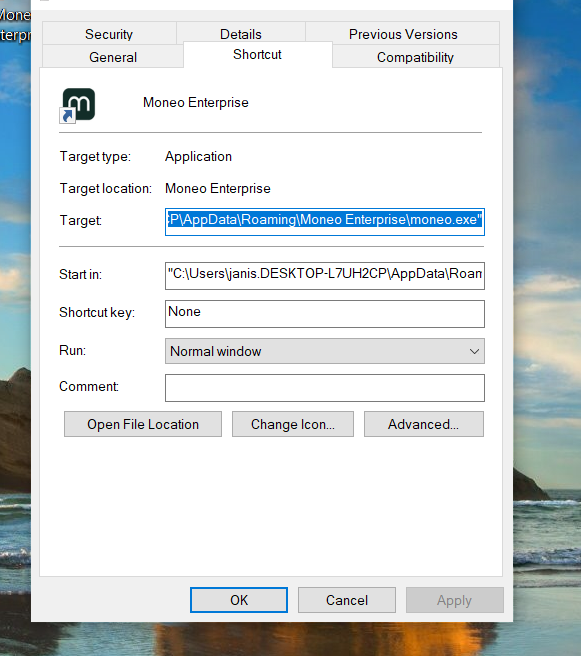Click the 'Application' target type value

(198, 156)
